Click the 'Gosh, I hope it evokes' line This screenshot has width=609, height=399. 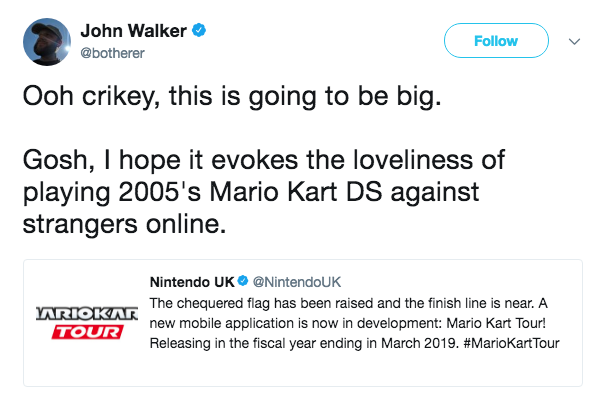[264, 160]
